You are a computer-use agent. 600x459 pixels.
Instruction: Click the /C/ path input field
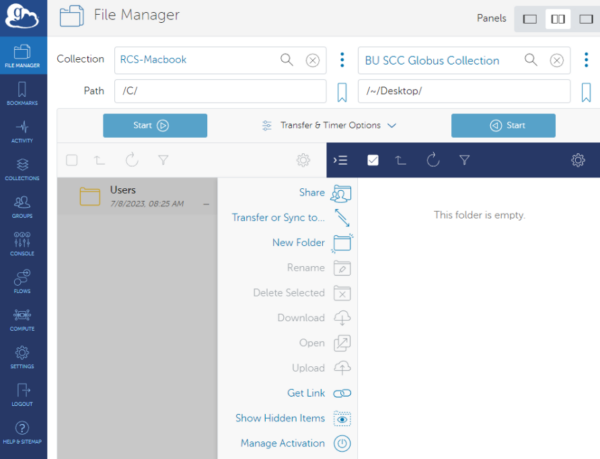(x=220, y=91)
